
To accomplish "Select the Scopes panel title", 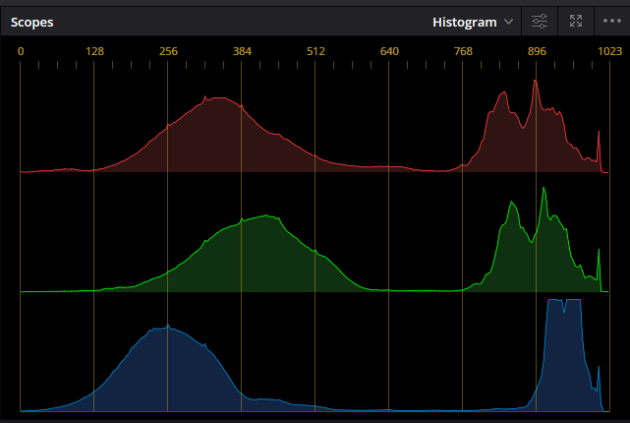I will tap(32, 21).
